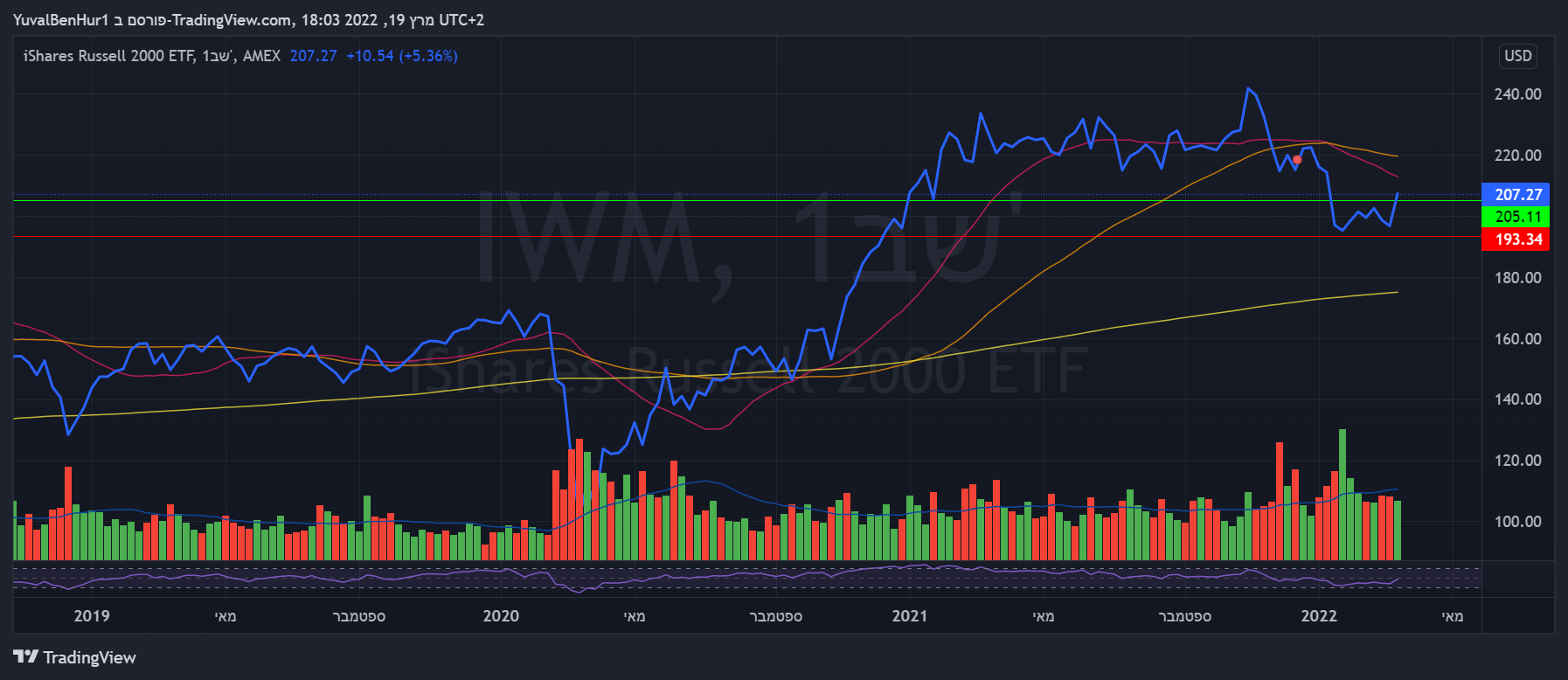Click the +10.54 (+5.36%) change value

(402, 56)
